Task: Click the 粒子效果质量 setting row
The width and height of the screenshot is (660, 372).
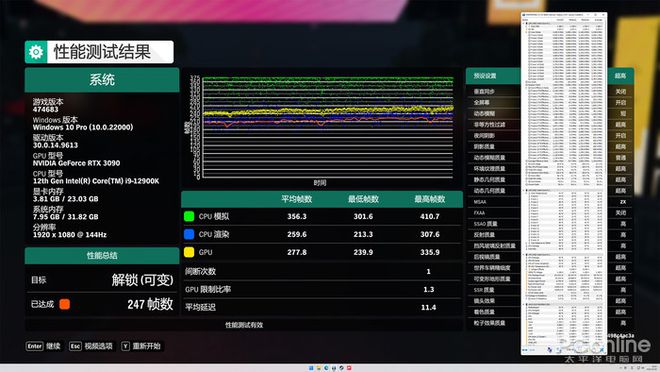Action: coord(551,323)
